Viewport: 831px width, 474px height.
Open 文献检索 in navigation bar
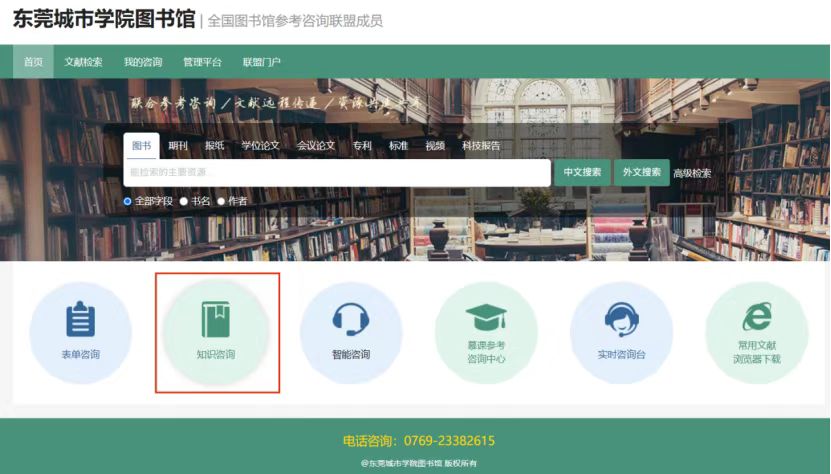83,62
